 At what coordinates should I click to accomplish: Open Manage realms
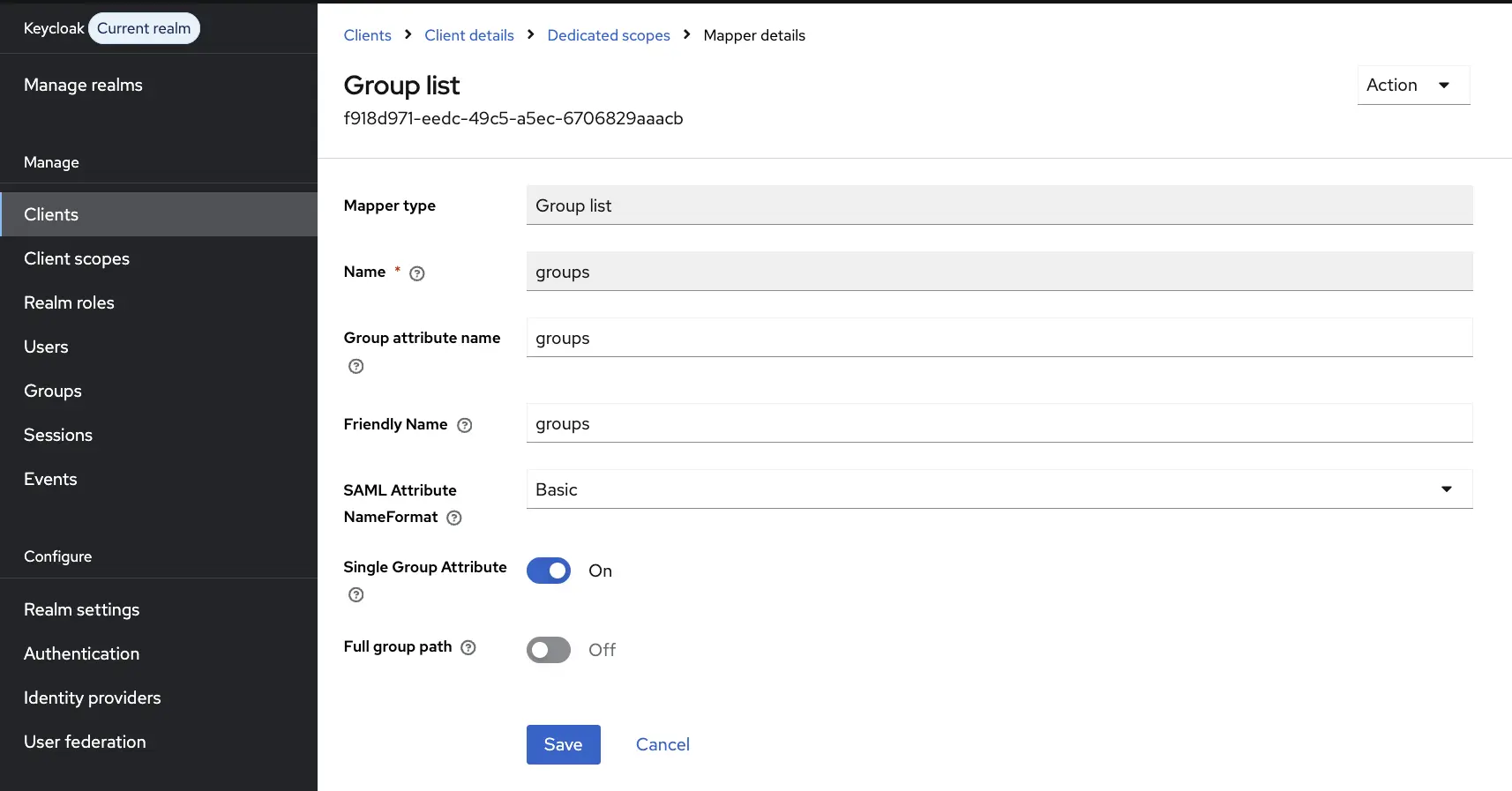159,85
